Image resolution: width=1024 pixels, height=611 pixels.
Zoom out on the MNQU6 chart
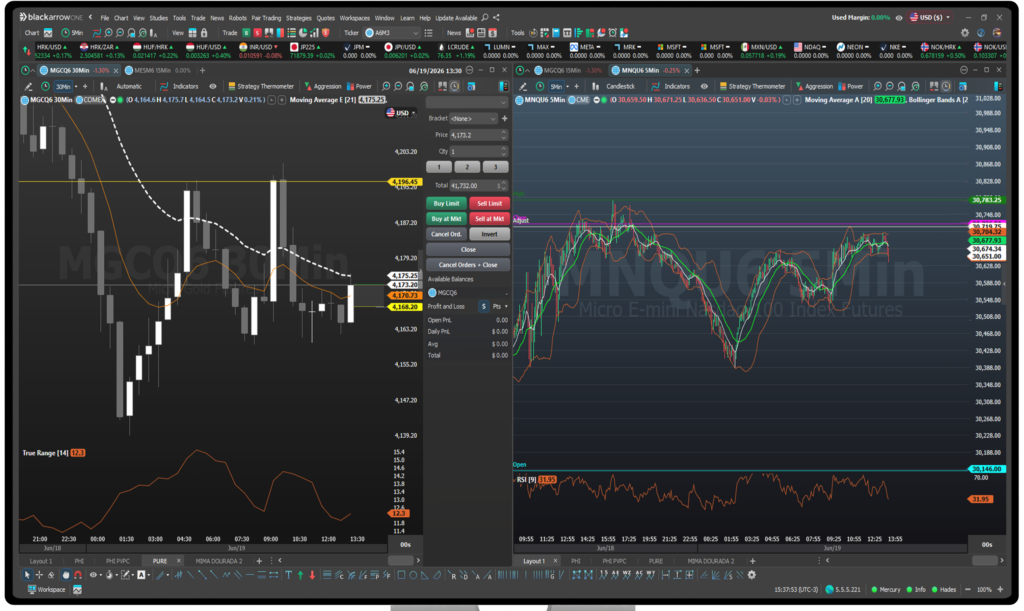click(x=889, y=86)
